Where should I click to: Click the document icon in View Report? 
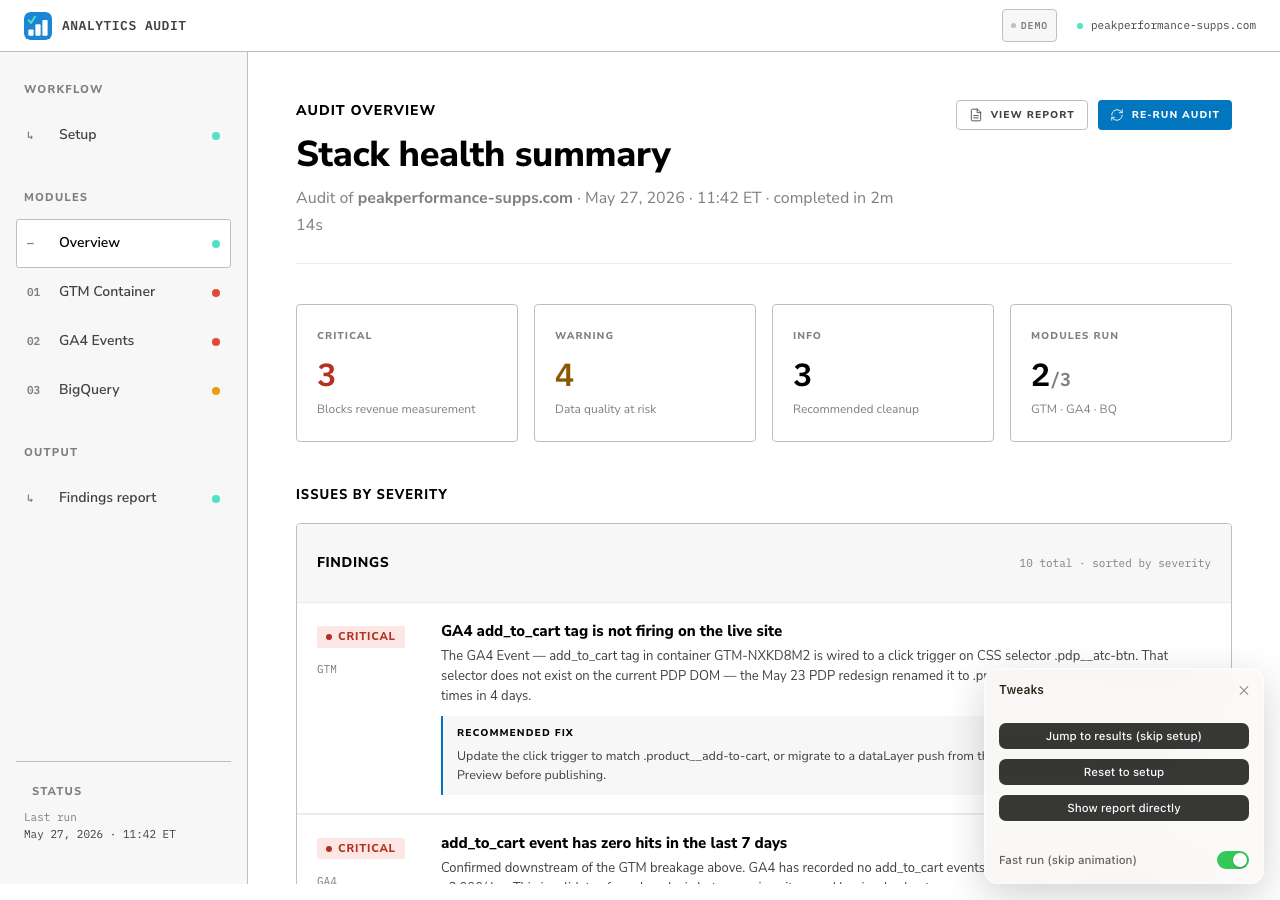pos(976,115)
